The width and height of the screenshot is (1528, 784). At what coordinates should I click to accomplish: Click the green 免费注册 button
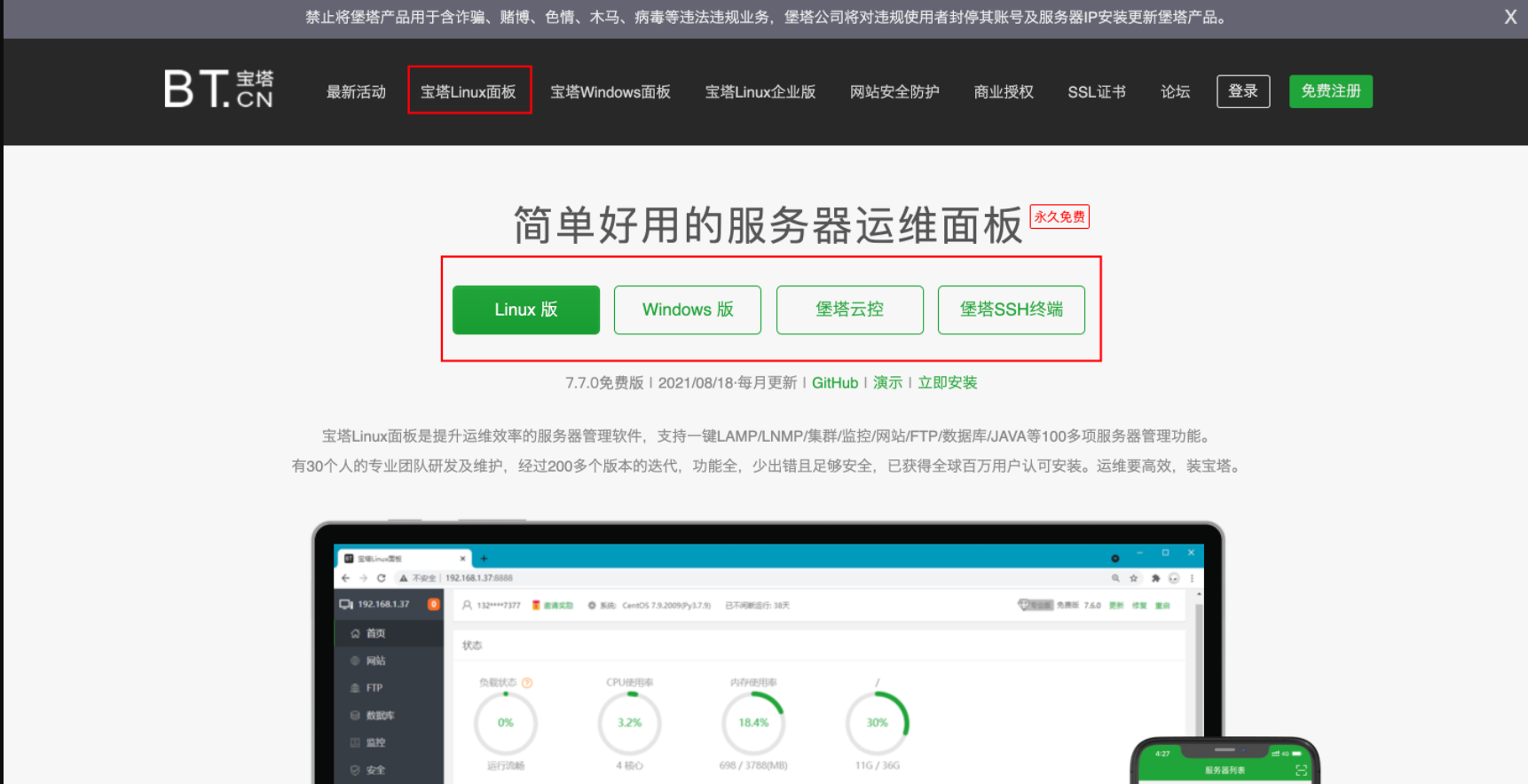(1331, 91)
